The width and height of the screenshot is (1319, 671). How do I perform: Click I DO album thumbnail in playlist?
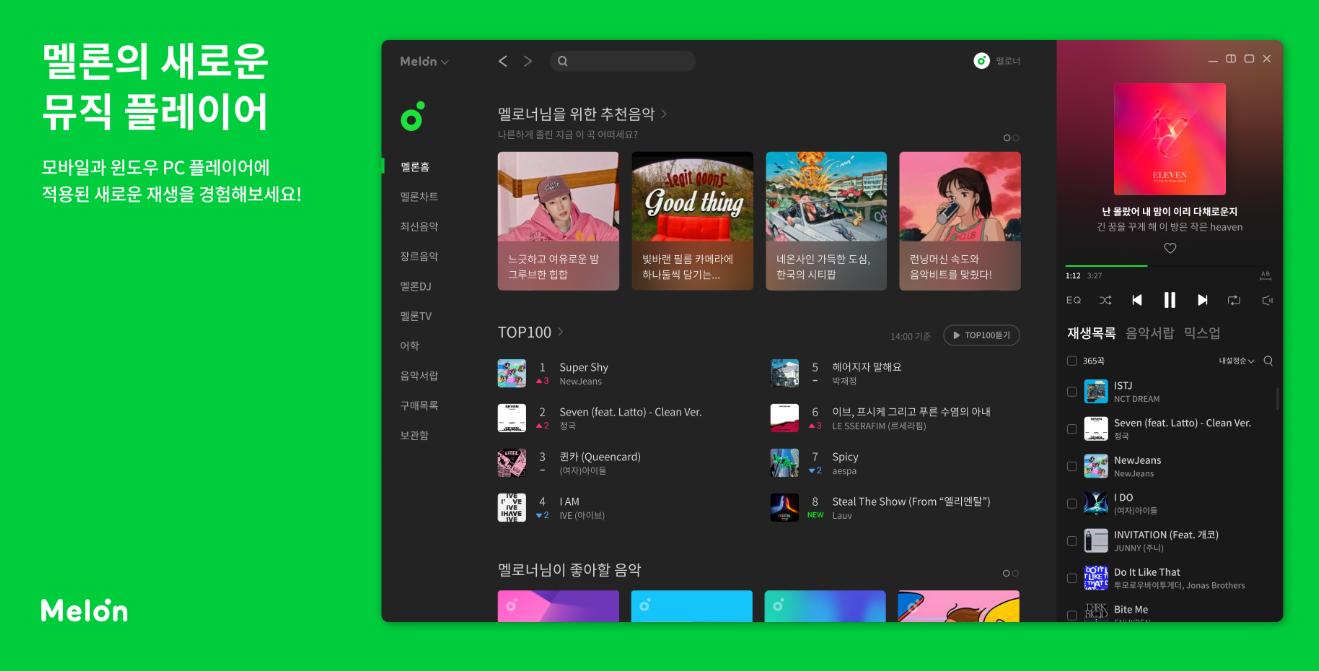1096,503
